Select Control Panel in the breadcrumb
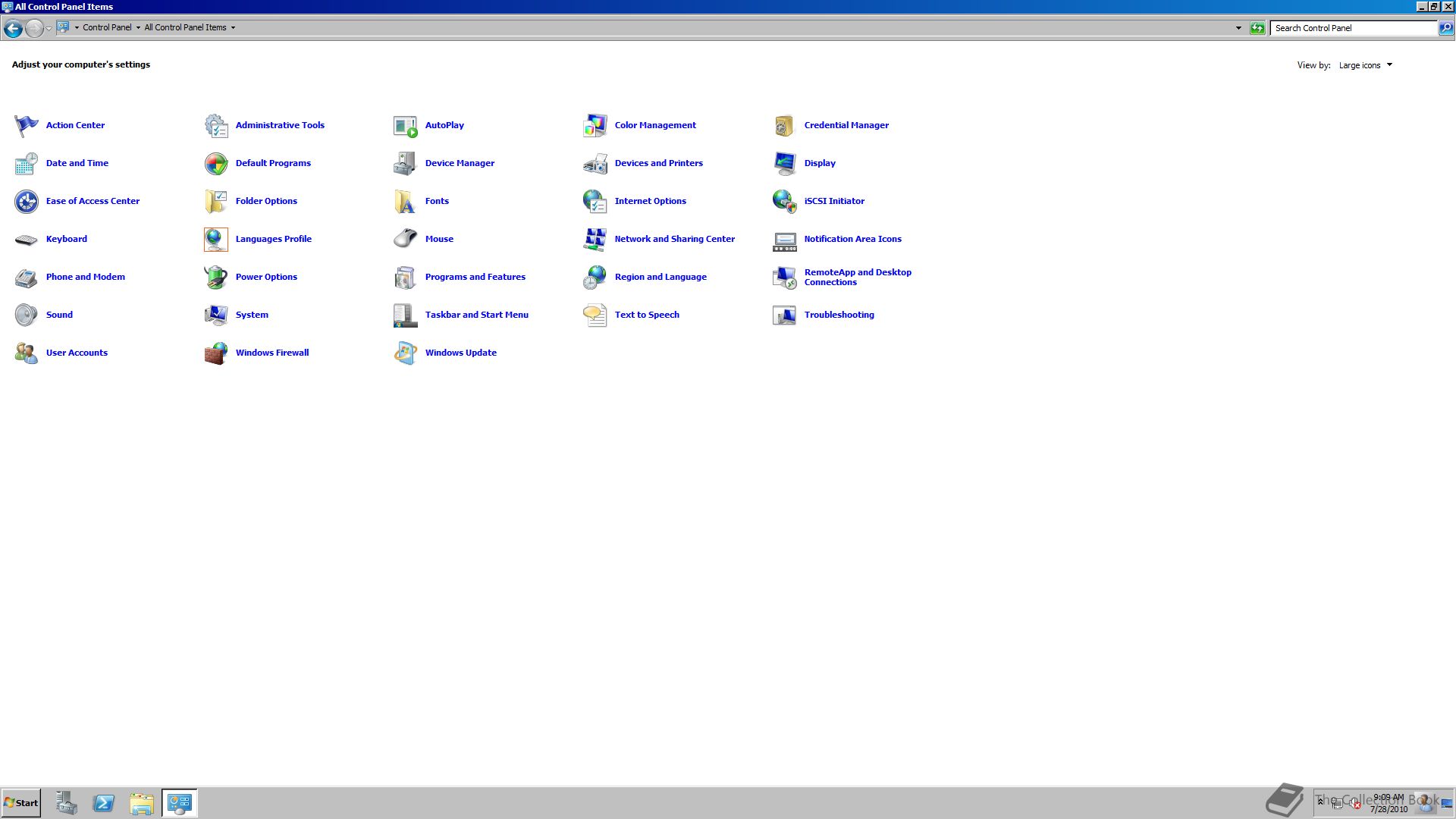 coord(107,28)
